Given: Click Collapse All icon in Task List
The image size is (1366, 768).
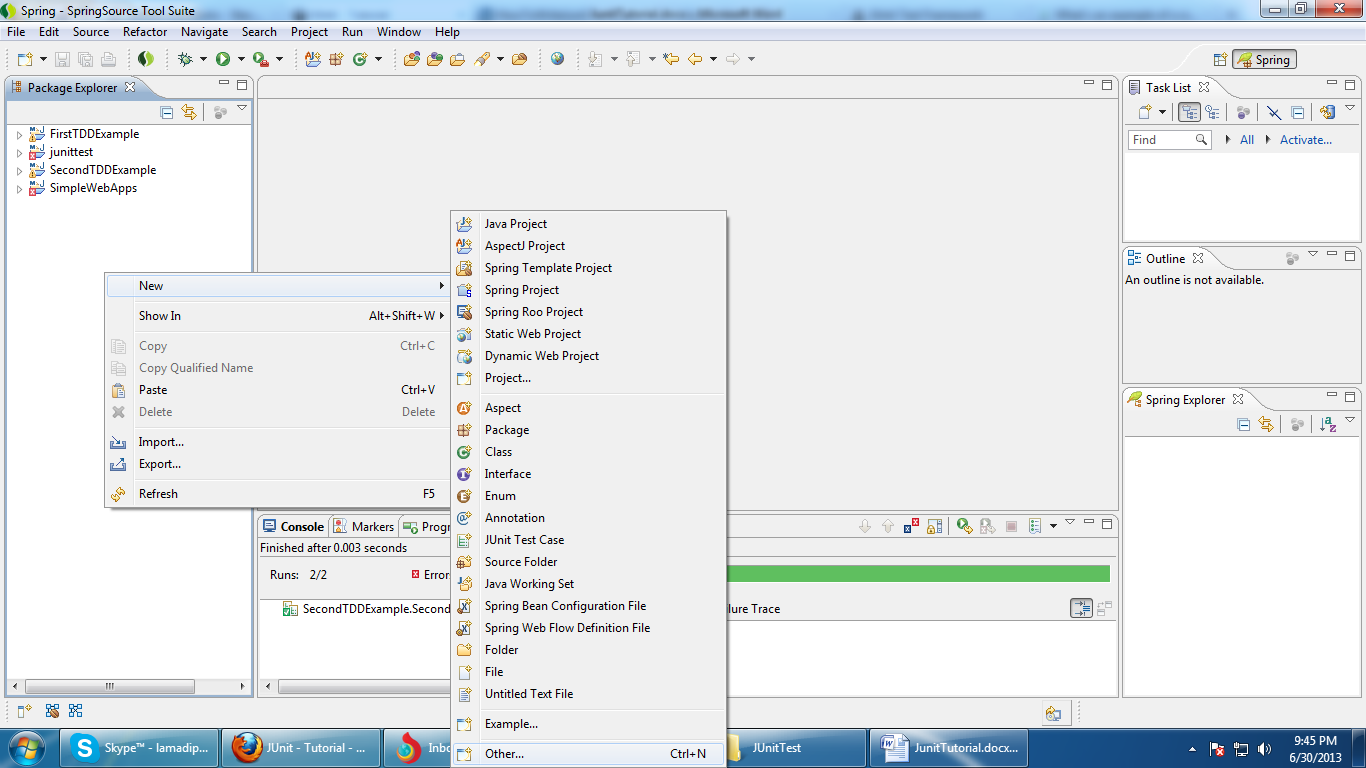Looking at the screenshot, I should (x=1297, y=112).
